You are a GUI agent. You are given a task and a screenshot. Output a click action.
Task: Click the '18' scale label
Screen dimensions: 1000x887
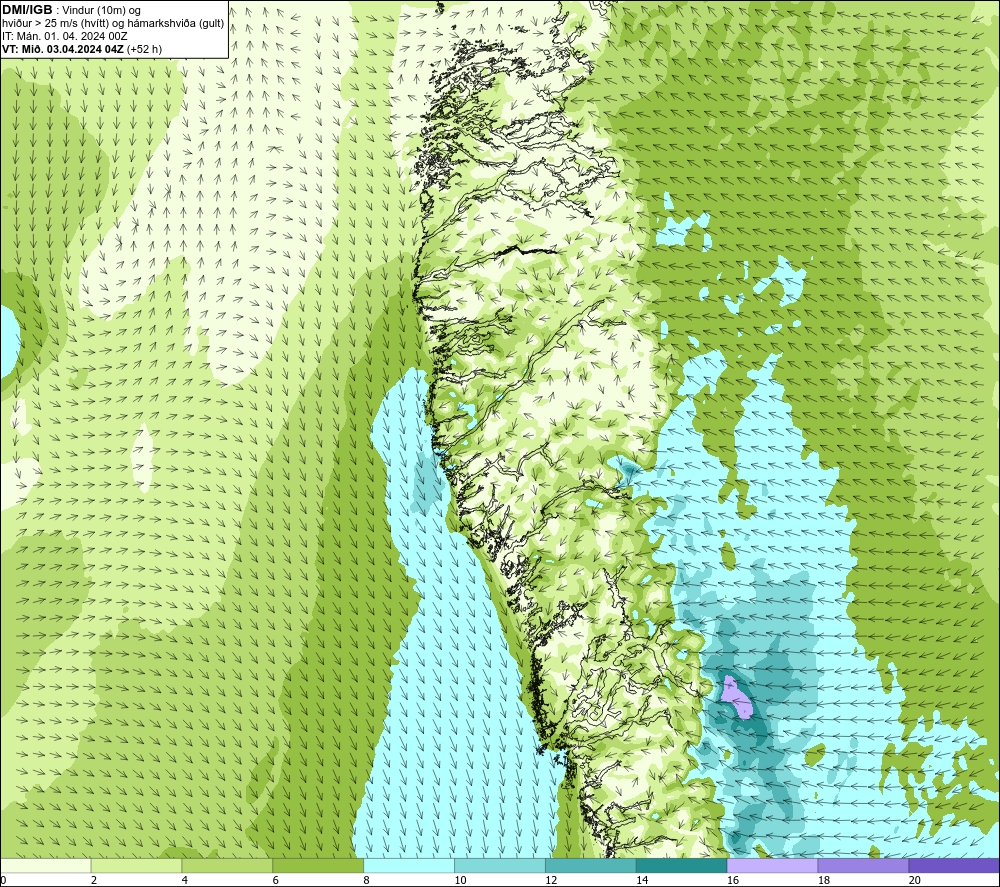pyautogui.click(x=824, y=881)
